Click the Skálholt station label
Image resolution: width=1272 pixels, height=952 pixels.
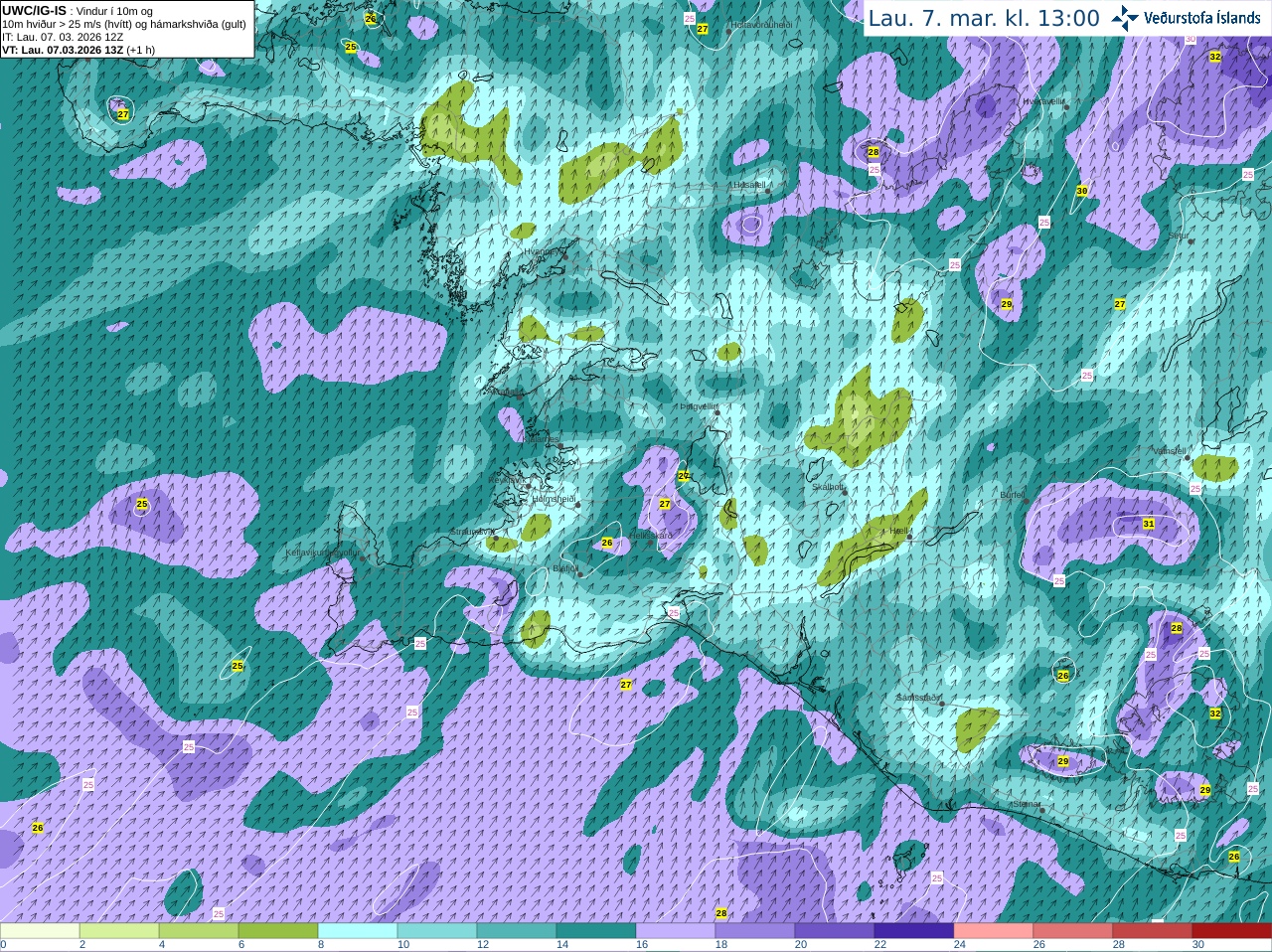[x=828, y=487]
